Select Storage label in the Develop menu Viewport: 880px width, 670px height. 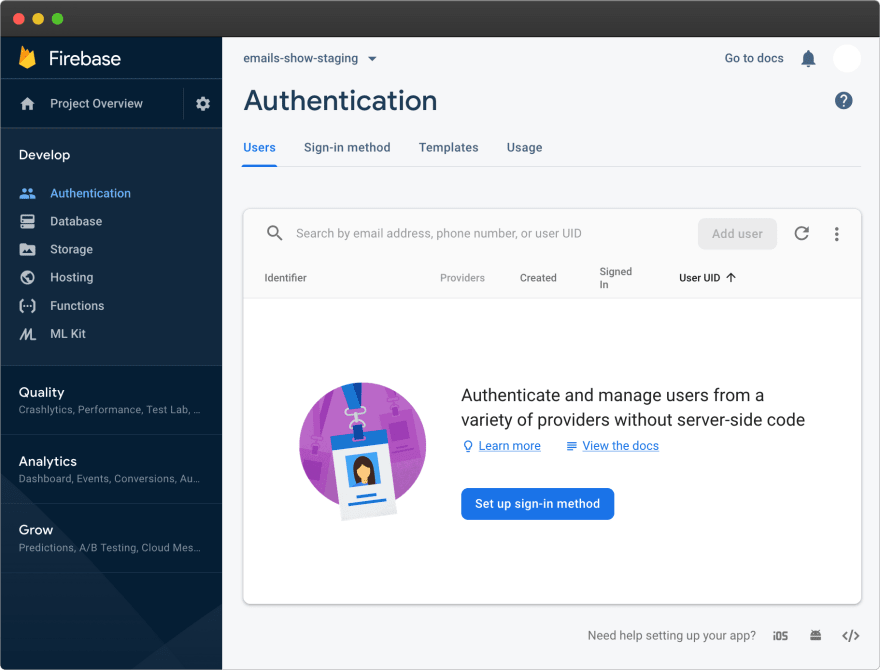[71, 249]
